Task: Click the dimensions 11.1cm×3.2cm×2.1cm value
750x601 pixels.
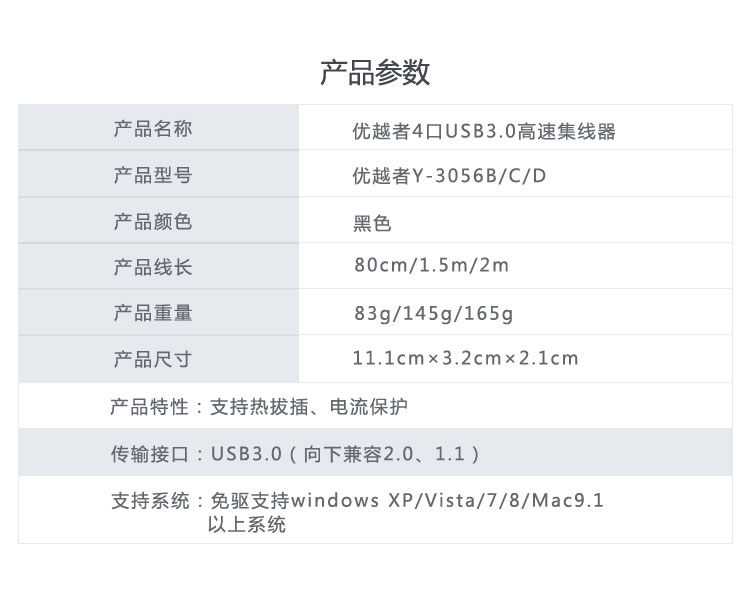Action: [465, 358]
